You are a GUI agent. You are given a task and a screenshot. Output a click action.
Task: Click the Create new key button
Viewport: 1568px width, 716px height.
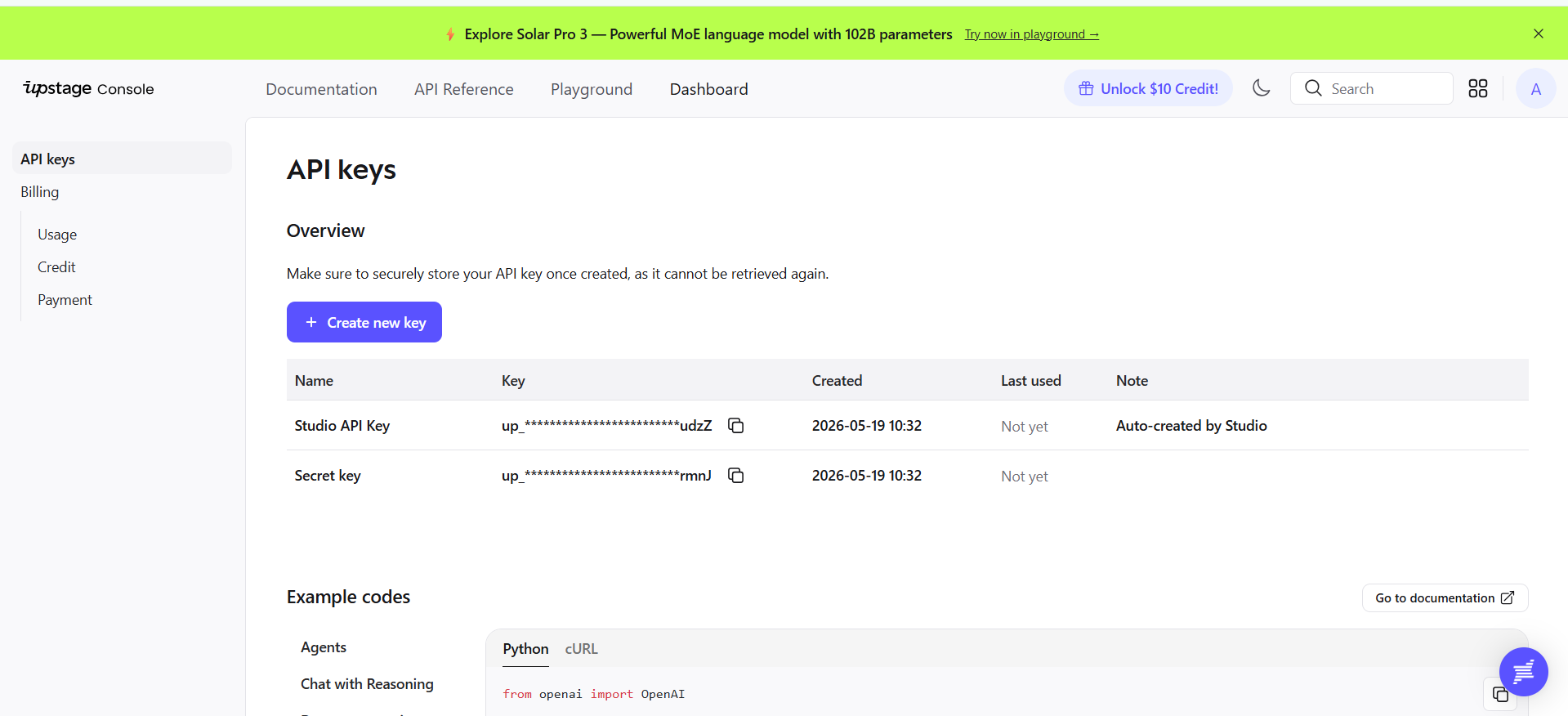click(364, 322)
